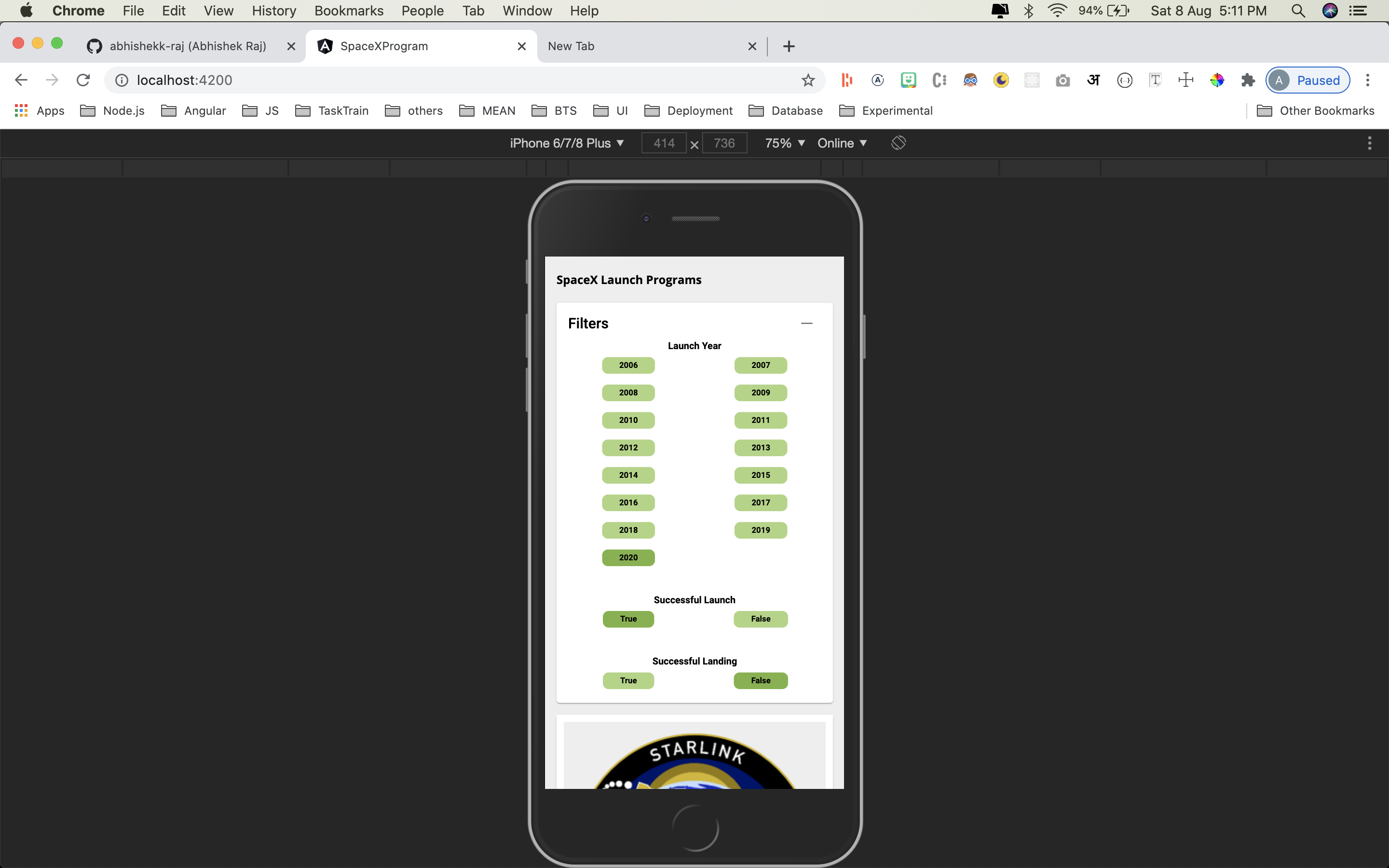Bookmark this page with star icon
Screen dimensions: 1389x868
tap(808, 80)
